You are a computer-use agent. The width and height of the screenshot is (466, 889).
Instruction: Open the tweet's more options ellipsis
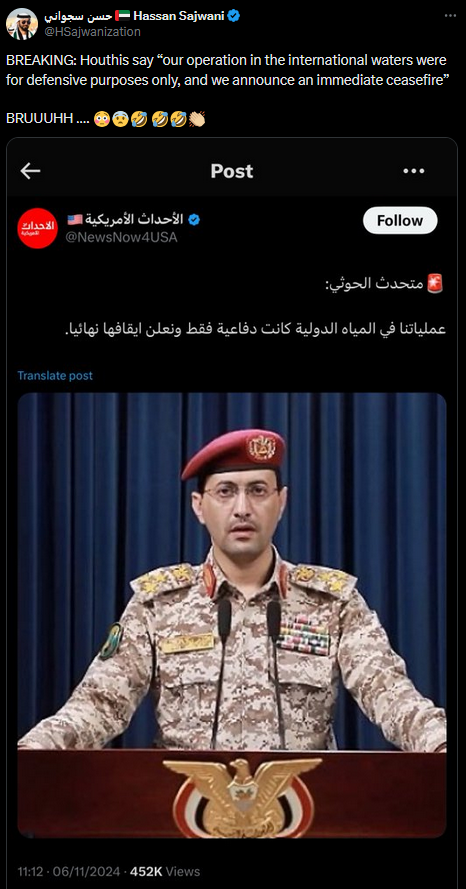pos(450,16)
